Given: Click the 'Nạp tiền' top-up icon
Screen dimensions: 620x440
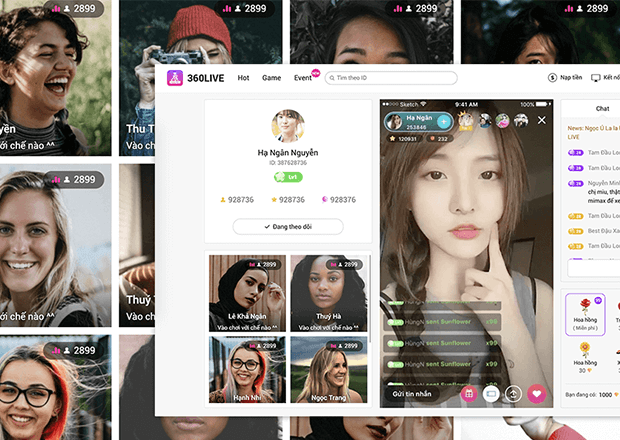Looking at the screenshot, I should (553, 78).
